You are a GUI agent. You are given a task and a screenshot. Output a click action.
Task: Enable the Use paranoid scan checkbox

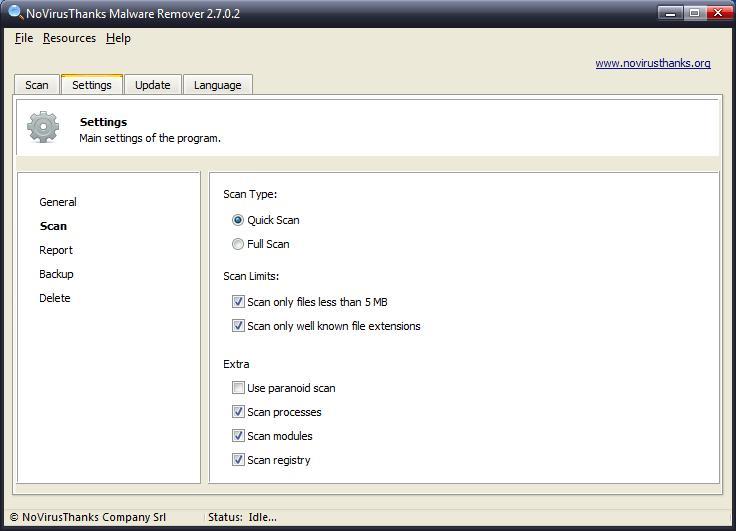[238, 387]
